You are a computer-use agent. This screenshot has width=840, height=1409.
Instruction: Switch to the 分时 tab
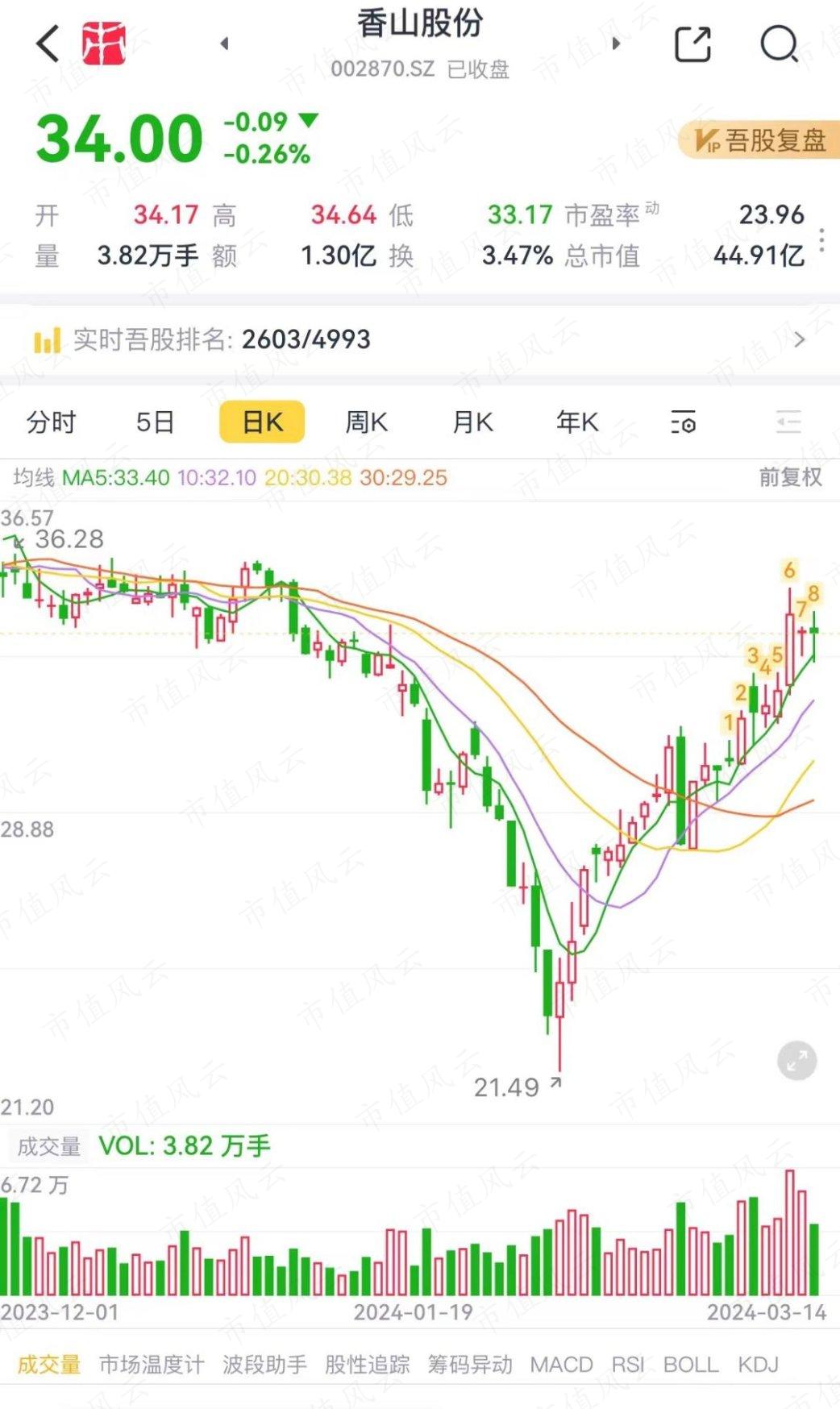click(x=51, y=422)
